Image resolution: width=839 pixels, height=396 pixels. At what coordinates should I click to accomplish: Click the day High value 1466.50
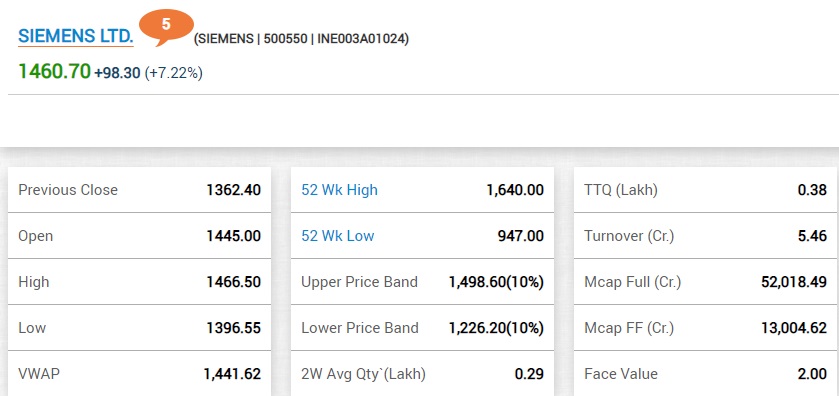[x=234, y=282]
